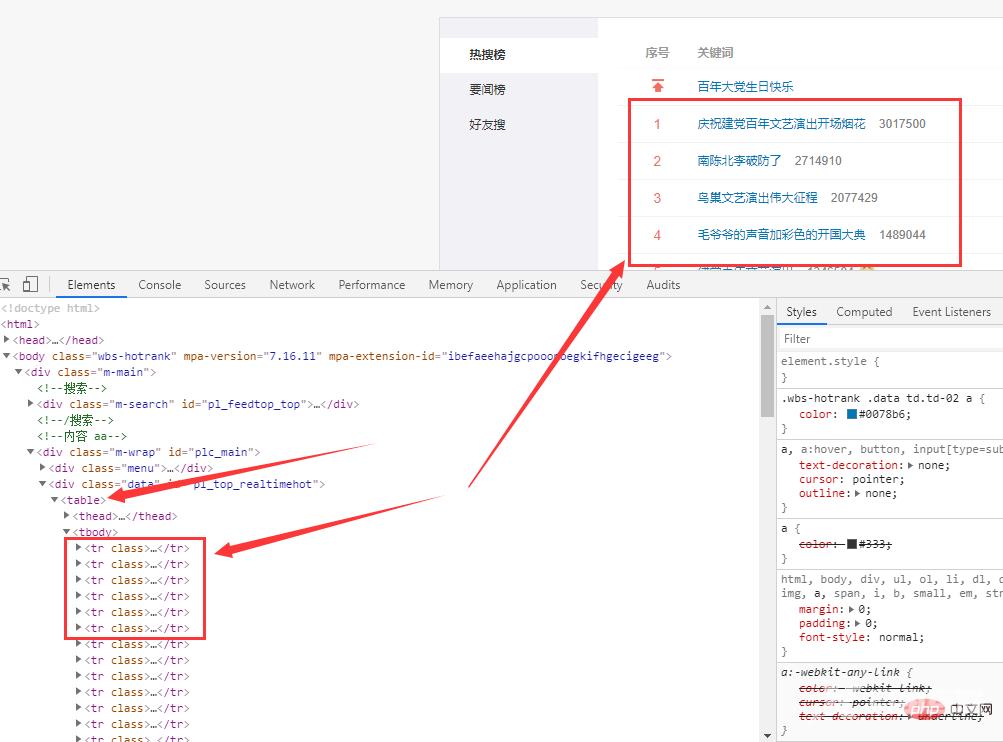Click the pinned-top arrow icon beside 百年大党生日快乐
Screen dimensions: 1003x742
(x=657, y=86)
